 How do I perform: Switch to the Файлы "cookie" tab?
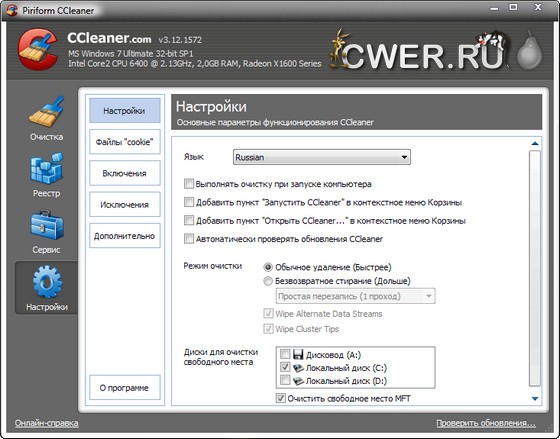[x=124, y=142]
